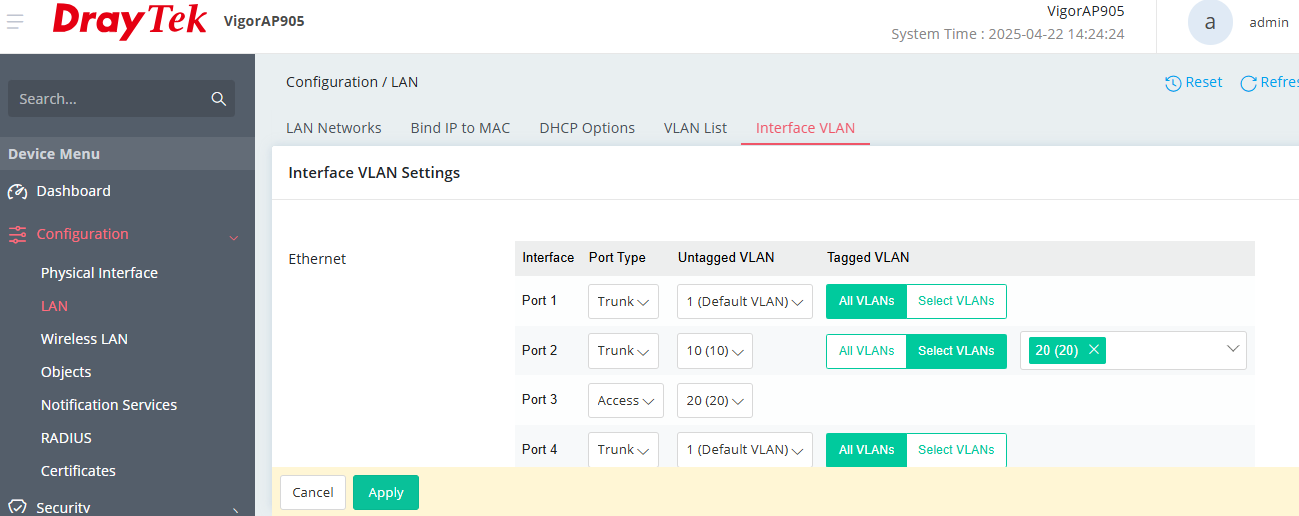Click the DrayTek logo

click(x=130, y=22)
